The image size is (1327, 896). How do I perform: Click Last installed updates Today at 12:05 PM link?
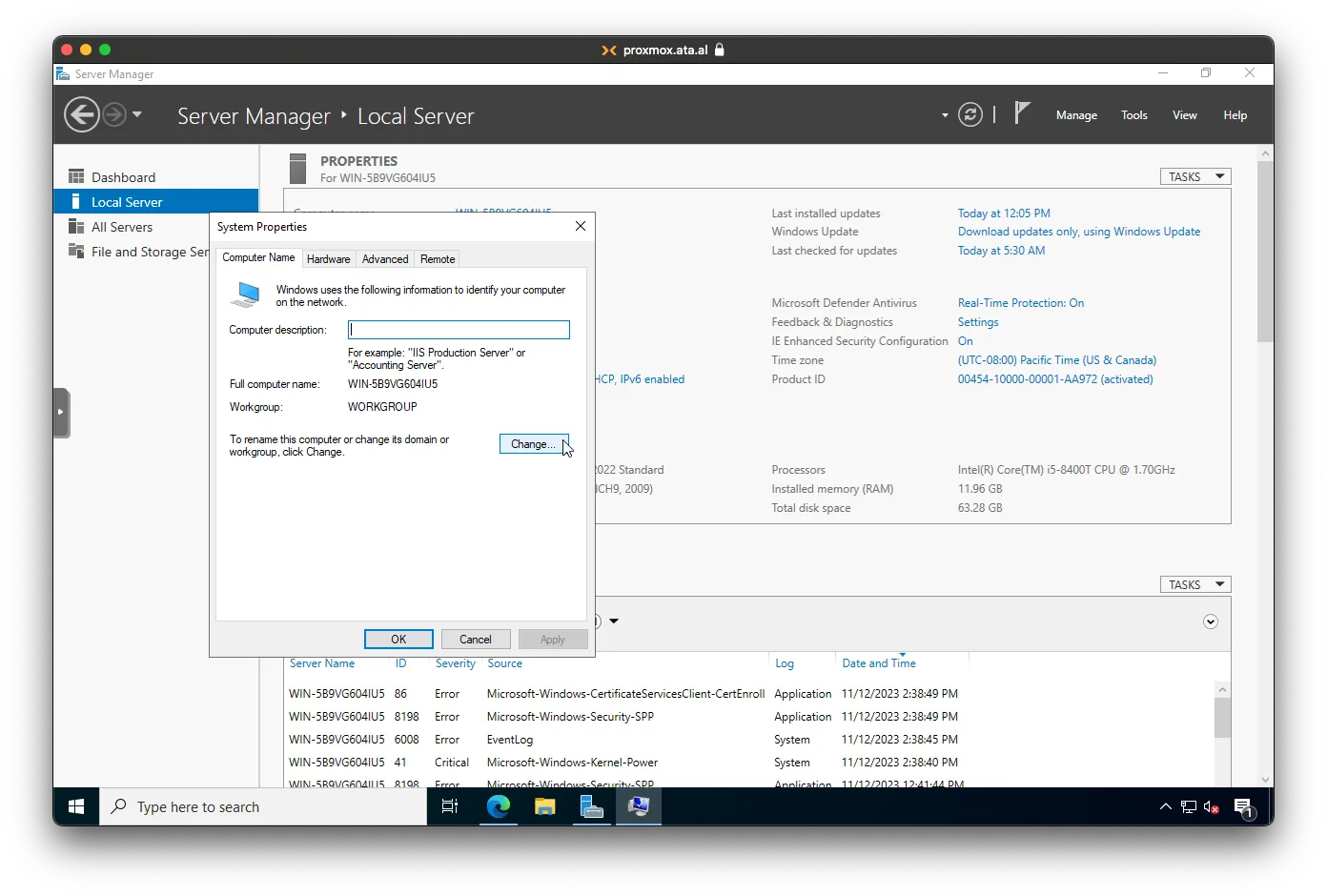1004,214
